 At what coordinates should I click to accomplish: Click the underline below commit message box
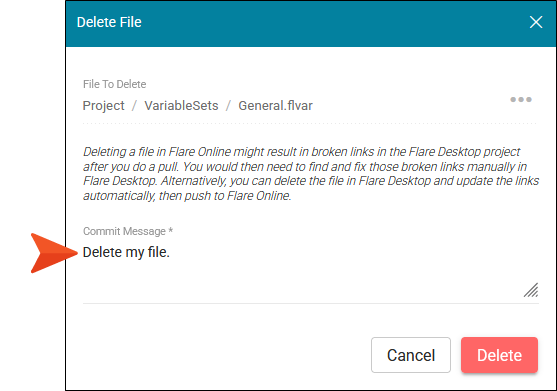click(x=311, y=303)
